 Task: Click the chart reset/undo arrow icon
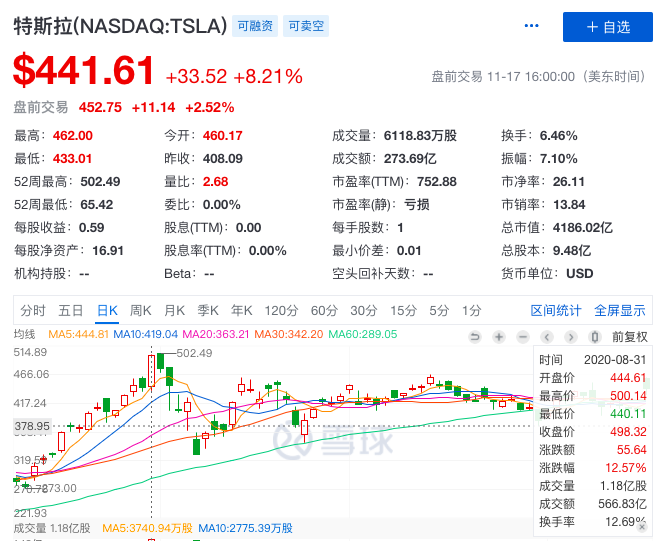pyautogui.click(x=474, y=337)
